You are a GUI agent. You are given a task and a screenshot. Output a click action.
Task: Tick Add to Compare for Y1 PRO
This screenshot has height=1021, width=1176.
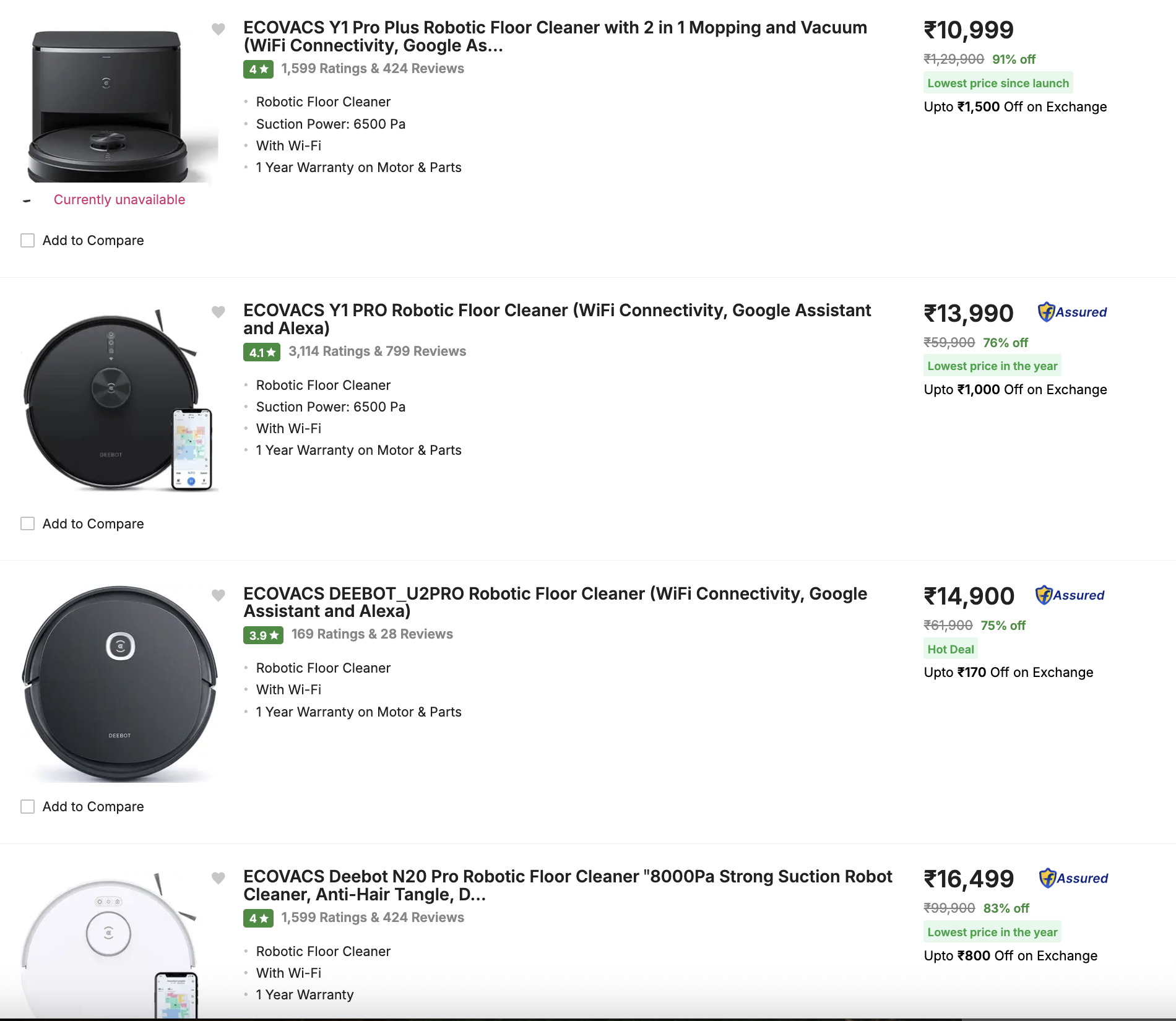pyautogui.click(x=28, y=524)
